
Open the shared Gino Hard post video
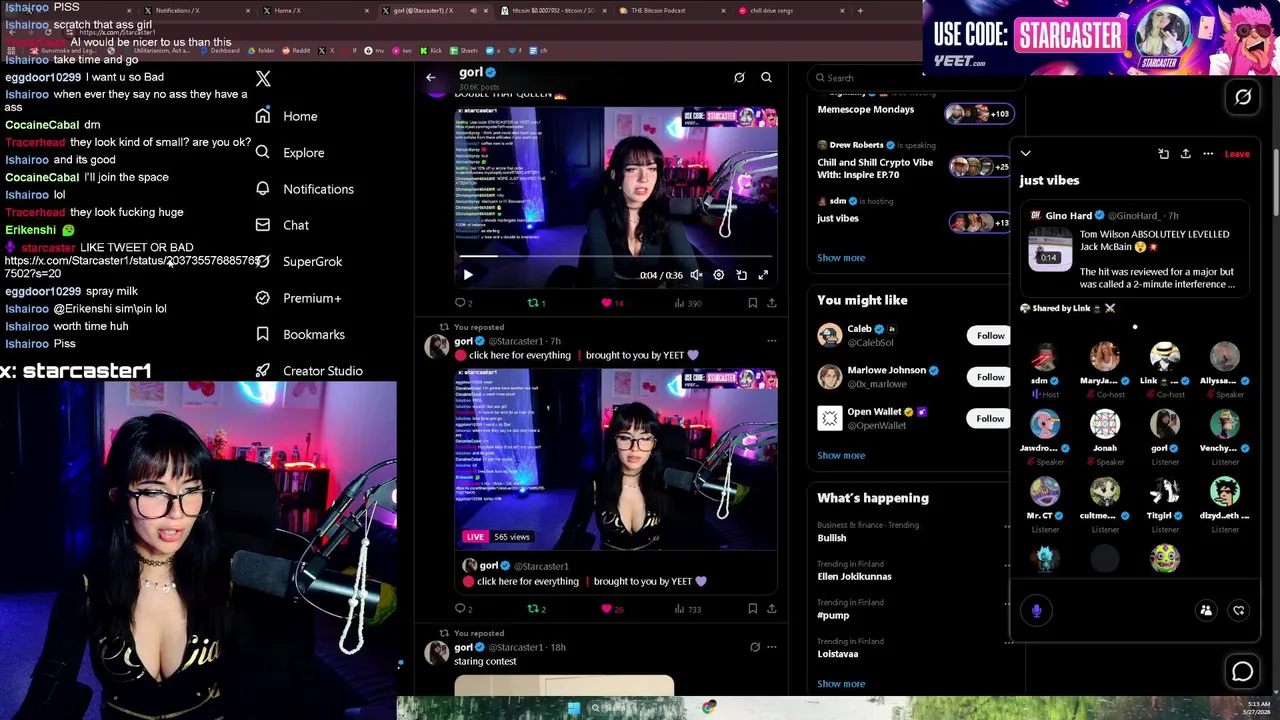coord(1049,250)
